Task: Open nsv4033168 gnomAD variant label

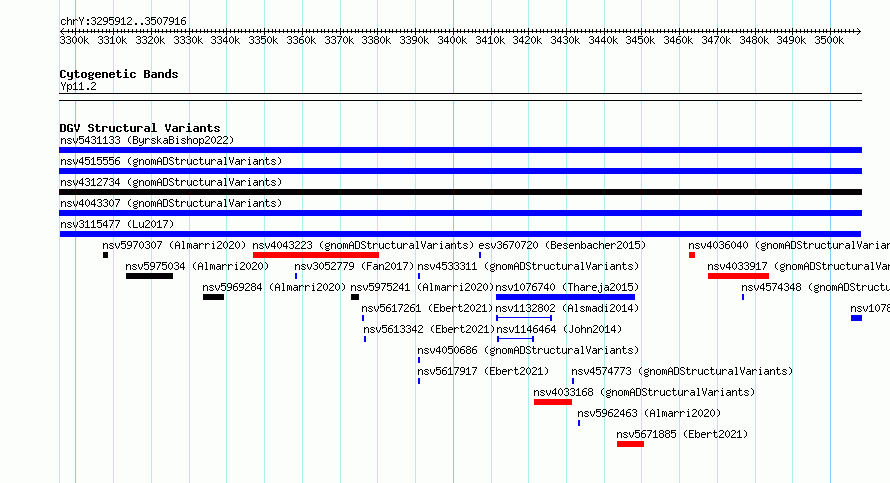Action: pos(644,392)
